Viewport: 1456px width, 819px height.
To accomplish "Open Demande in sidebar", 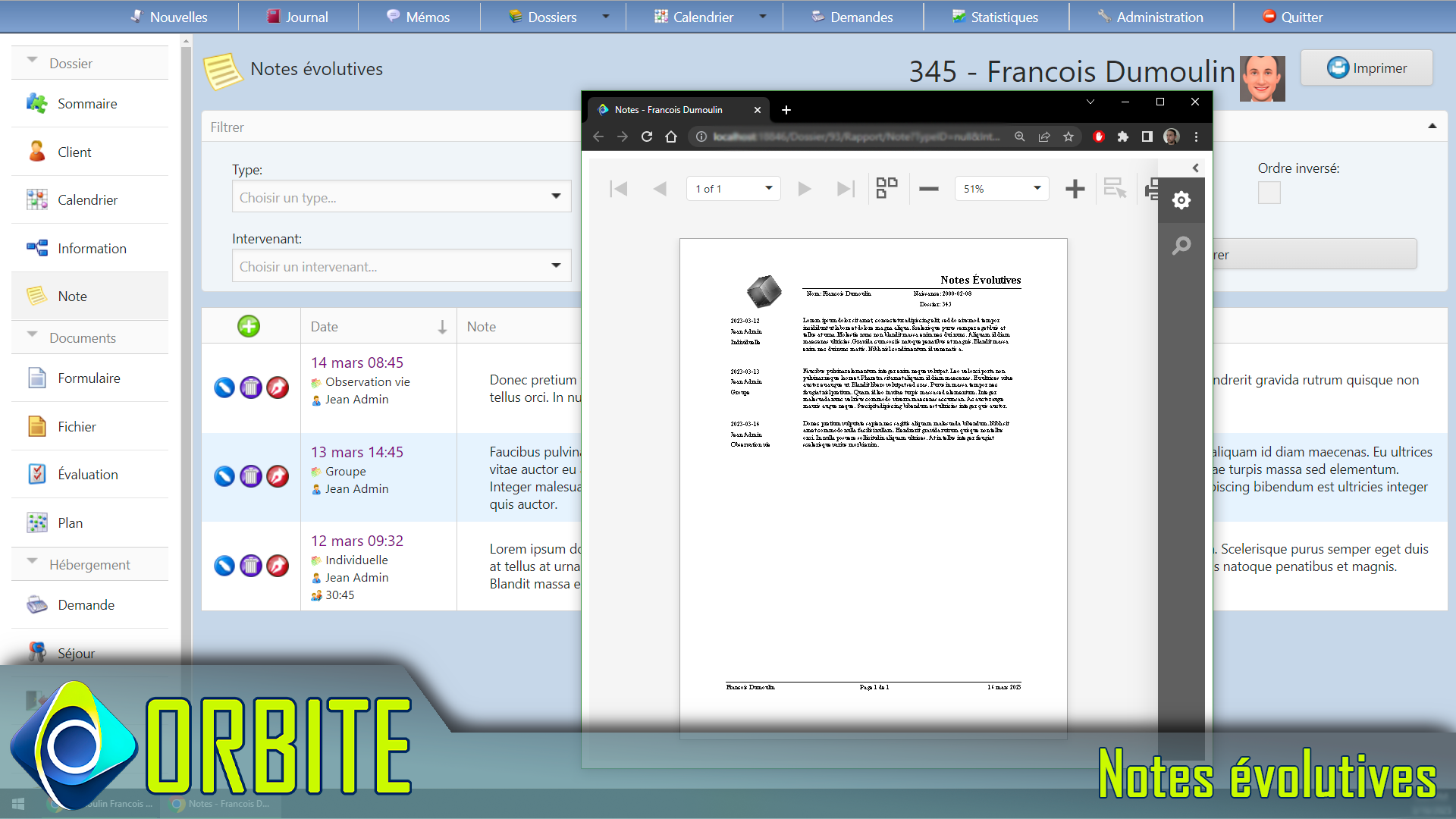I will click(x=89, y=604).
